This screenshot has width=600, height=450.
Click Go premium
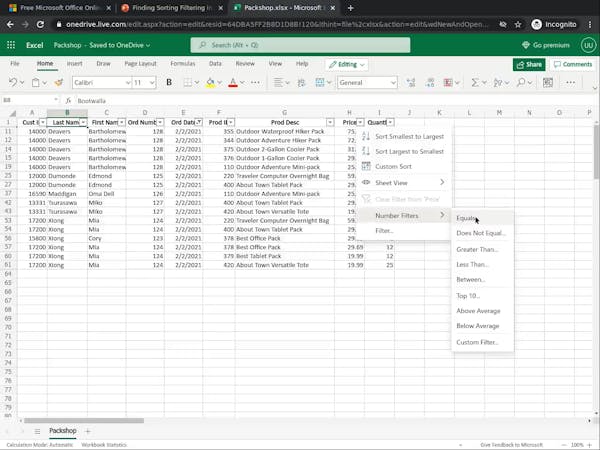(546, 45)
